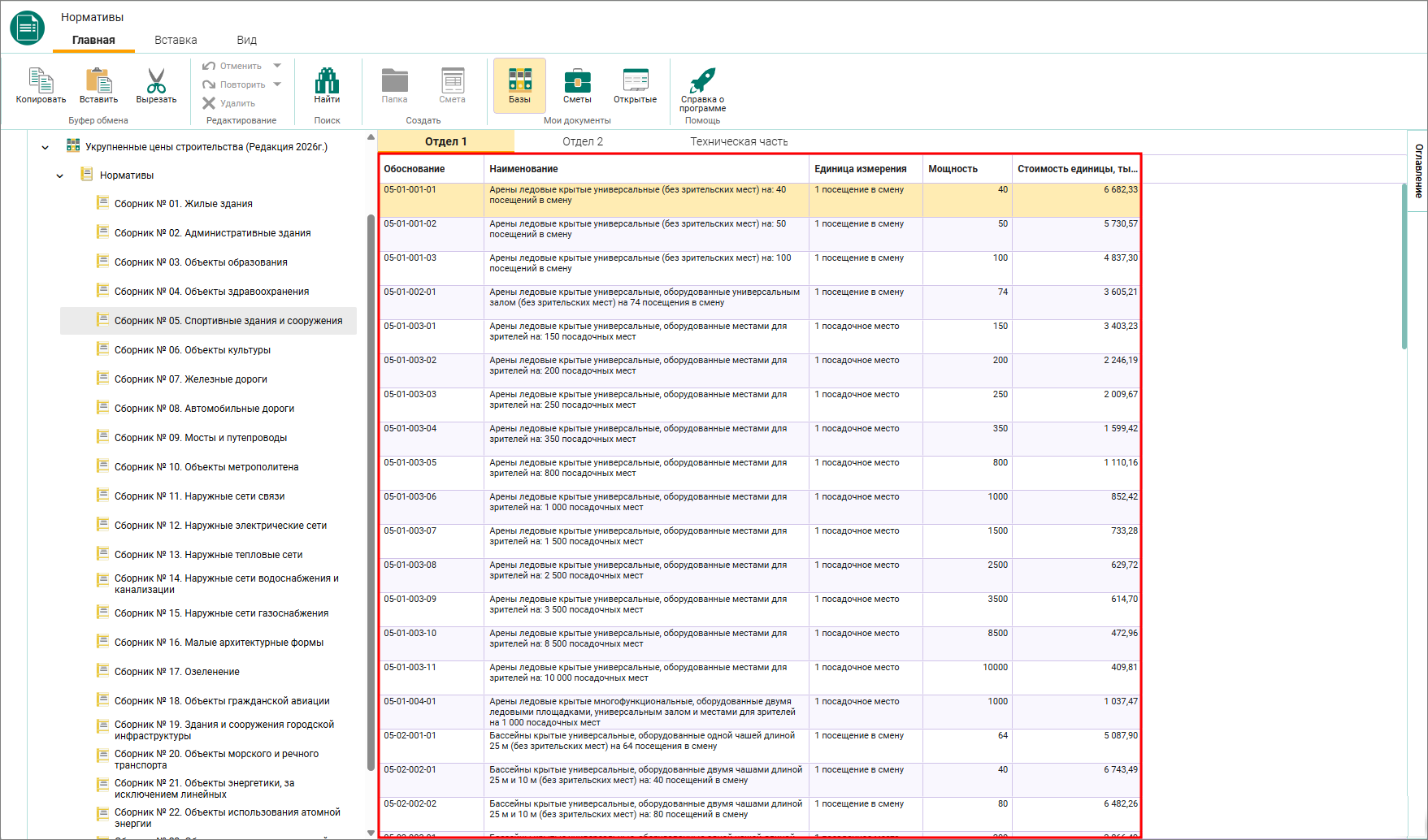Click the Вырезать scissors icon
The height and width of the screenshot is (840, 1428).
pos(156,80)
